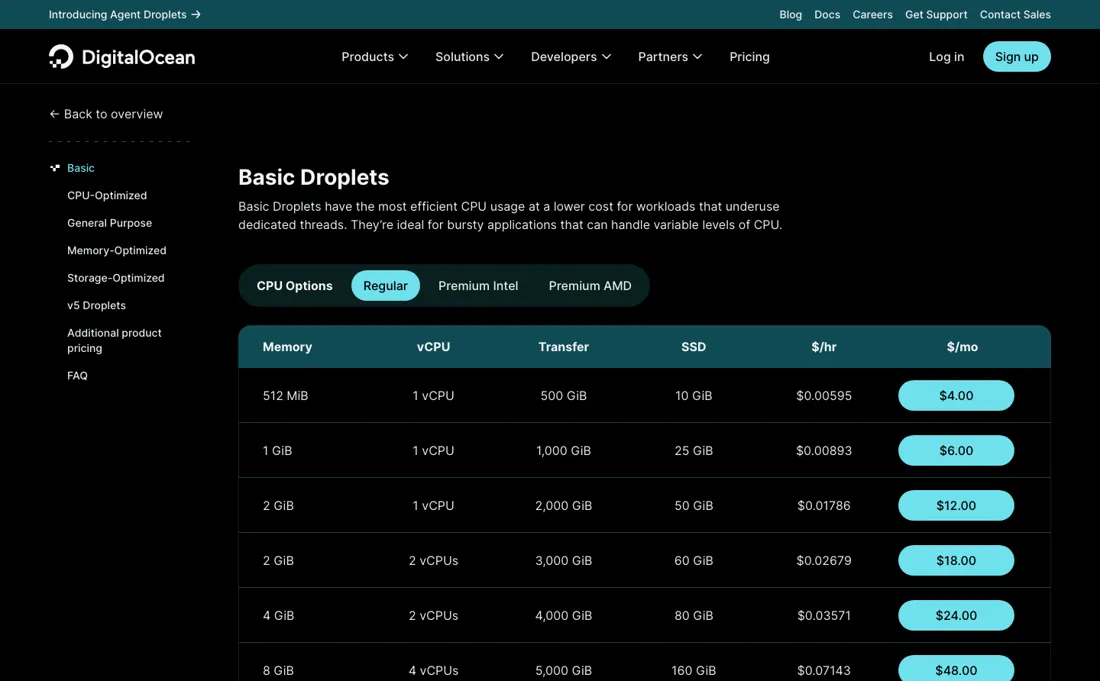Screen dimensions: 1100x681
Task: Go to the Careers page
Action: 872,14
